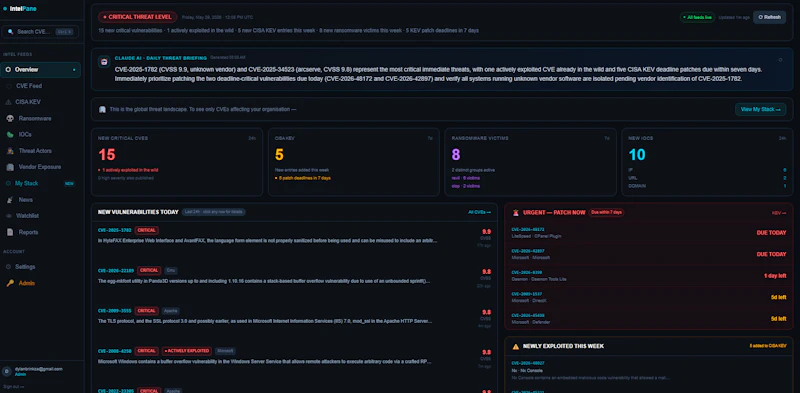The image size is (800, 393).
Task: Click the small icon at the briefing card's right edge
Action: click(780, 60)
